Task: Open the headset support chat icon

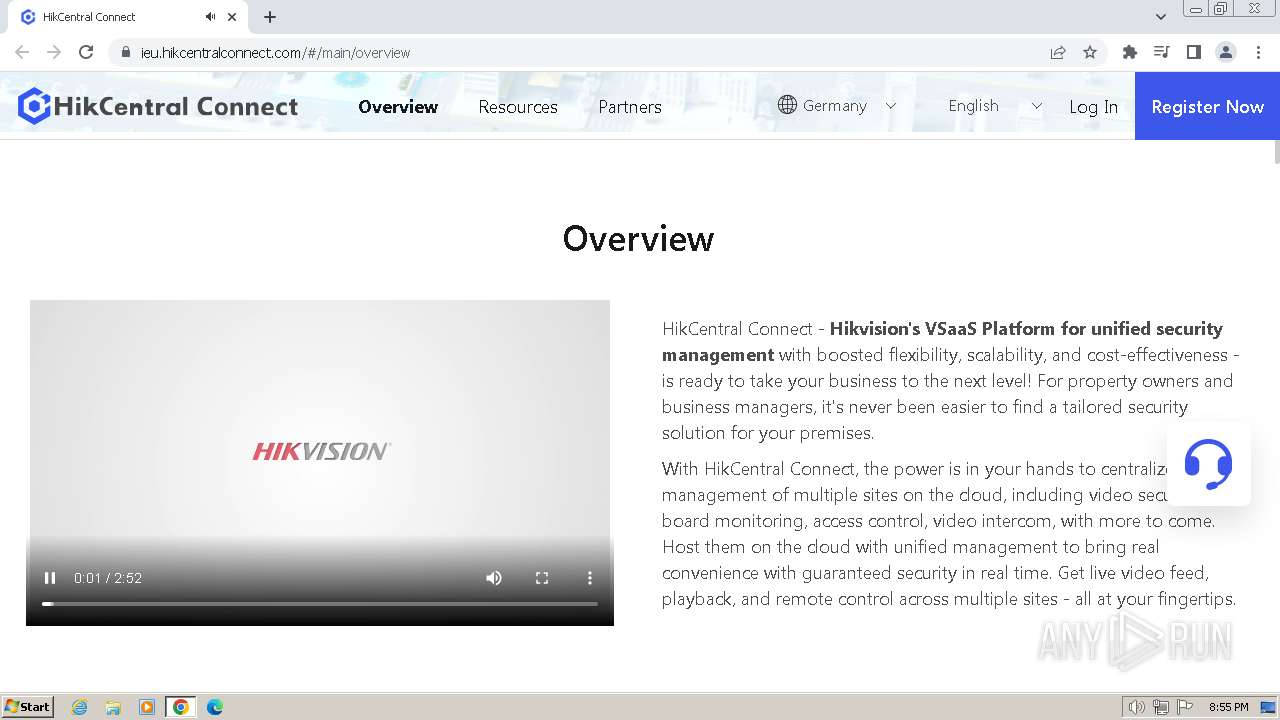Action: tap(1208, 464)
